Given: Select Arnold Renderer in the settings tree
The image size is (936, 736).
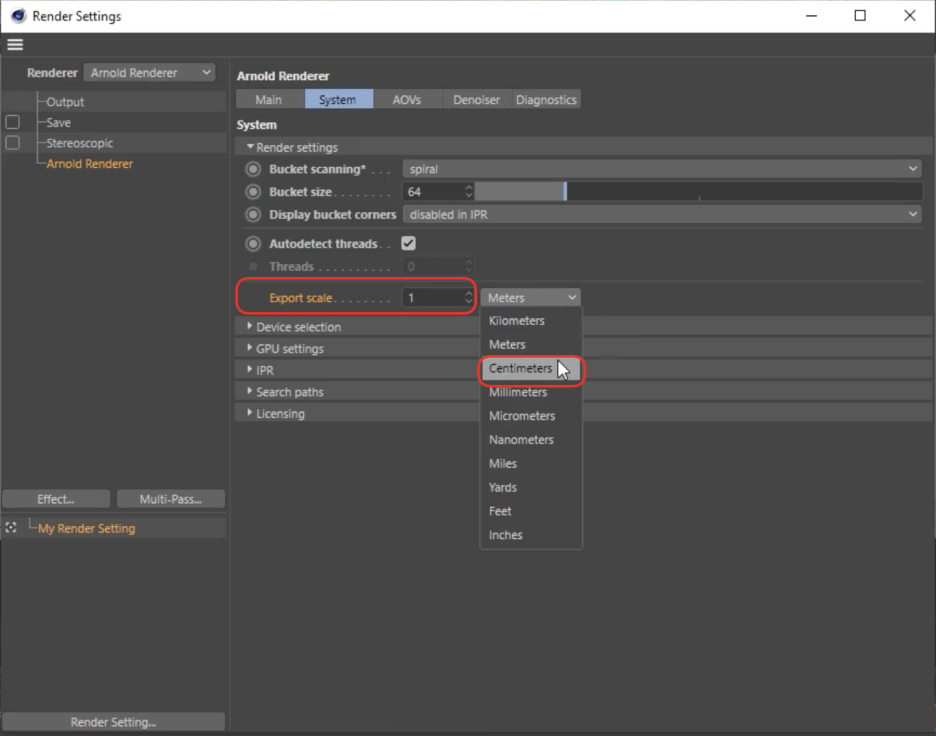Looking at the screenshot, I should (90, 164).
